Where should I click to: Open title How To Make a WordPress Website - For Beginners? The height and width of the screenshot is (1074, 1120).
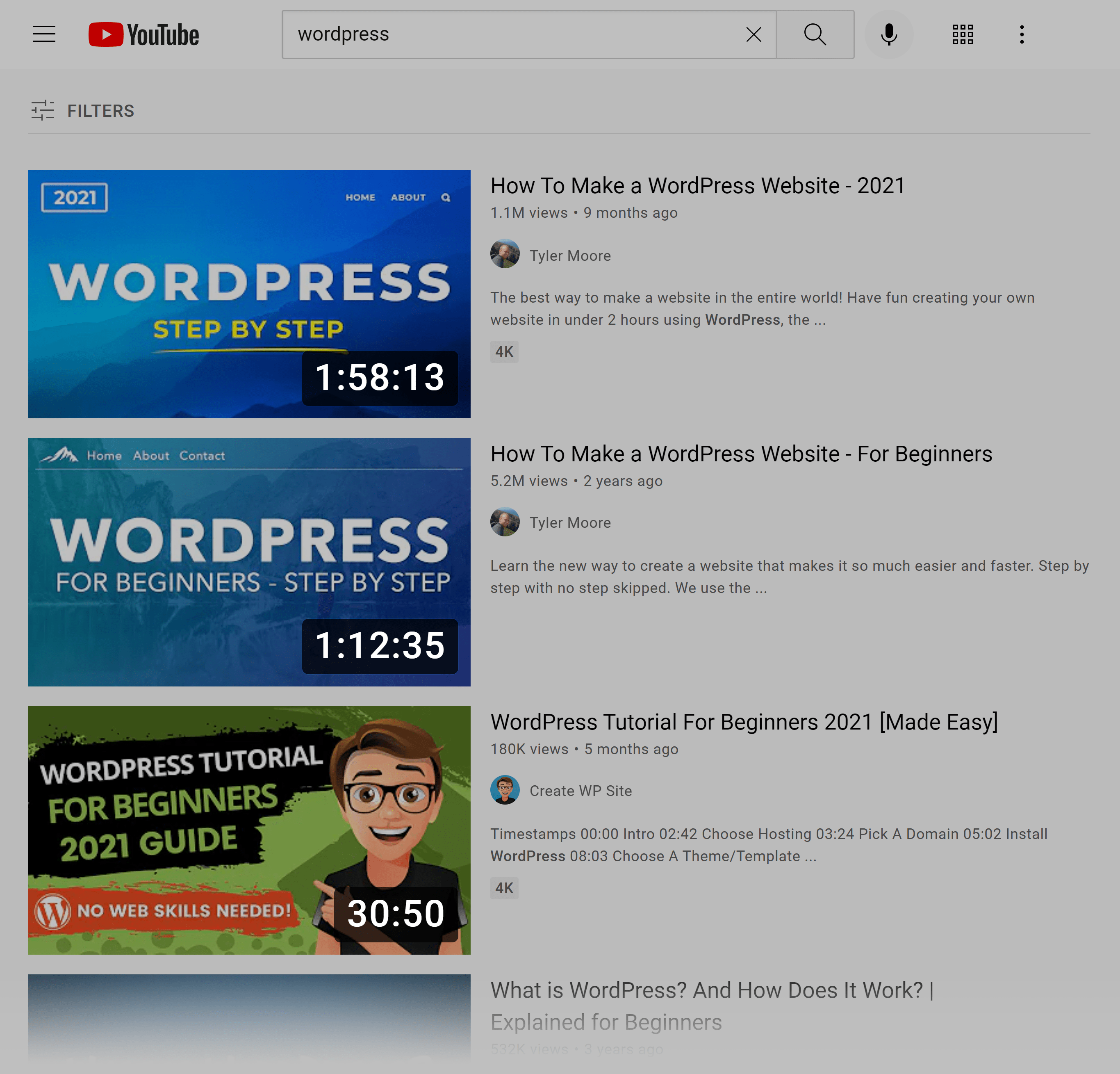pyautogui.click(x=741, y=454)
